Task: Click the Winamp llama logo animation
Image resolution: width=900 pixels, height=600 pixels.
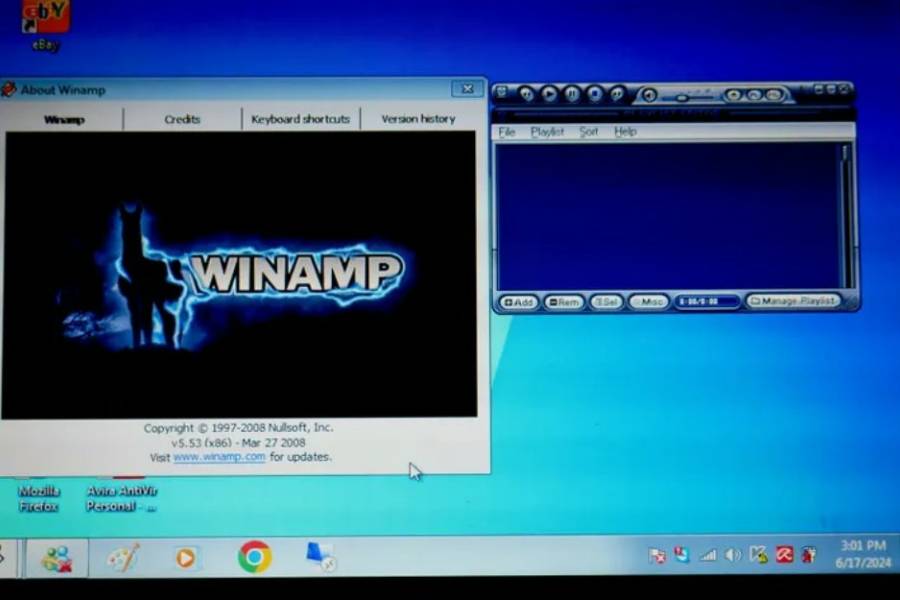Action: coord(239,275)
